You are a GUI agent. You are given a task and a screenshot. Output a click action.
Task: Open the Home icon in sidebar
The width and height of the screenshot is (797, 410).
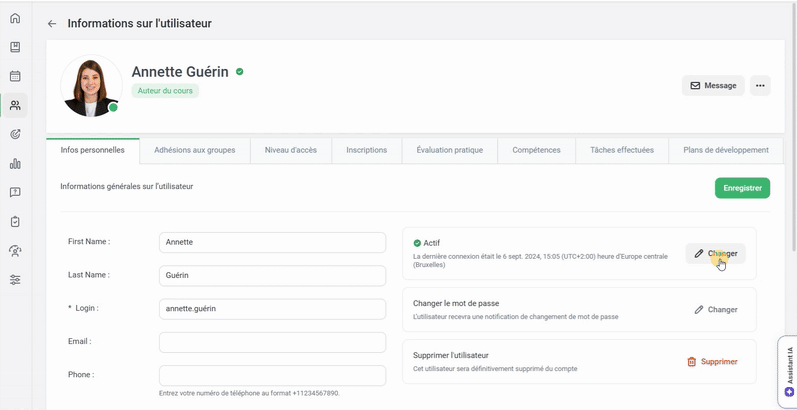[15, 18]
